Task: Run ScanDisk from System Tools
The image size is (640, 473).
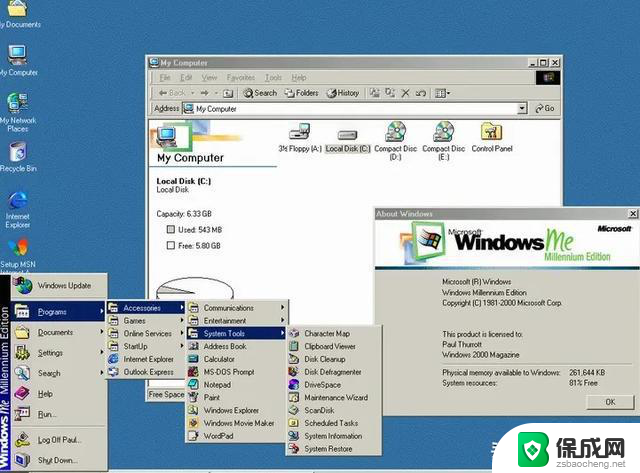Action: [334, 410]
